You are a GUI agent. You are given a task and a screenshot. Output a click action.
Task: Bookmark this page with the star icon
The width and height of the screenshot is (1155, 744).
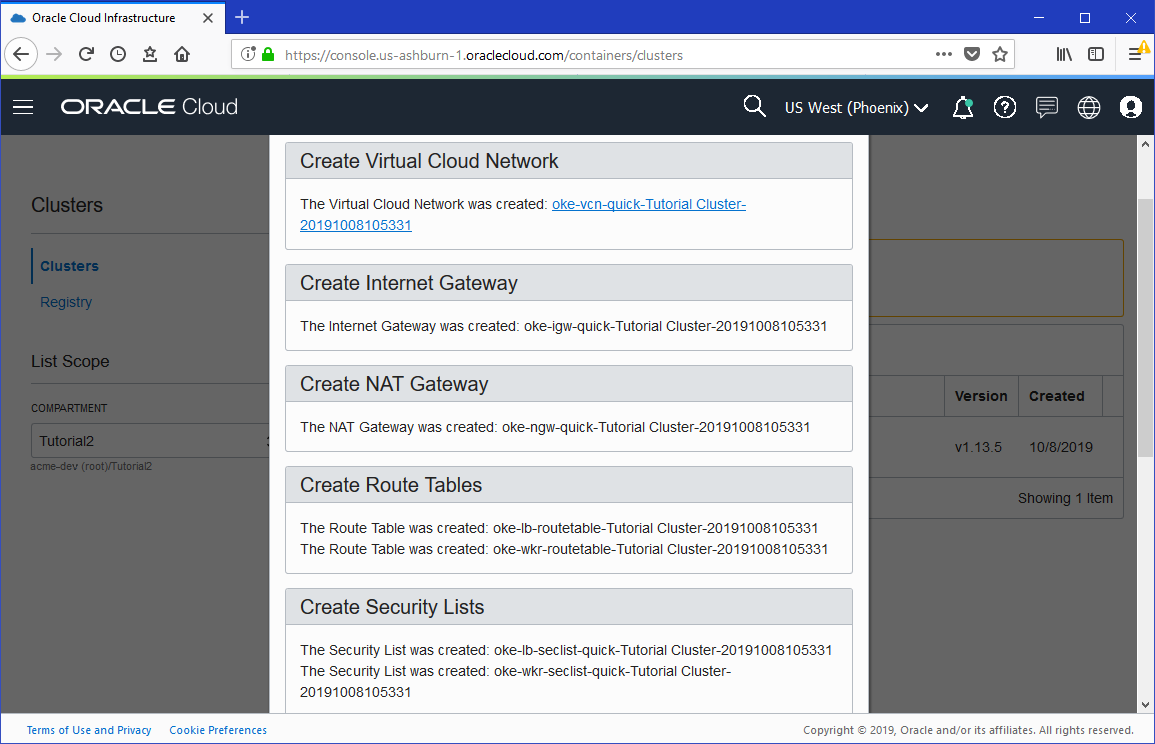[1000, 55]
